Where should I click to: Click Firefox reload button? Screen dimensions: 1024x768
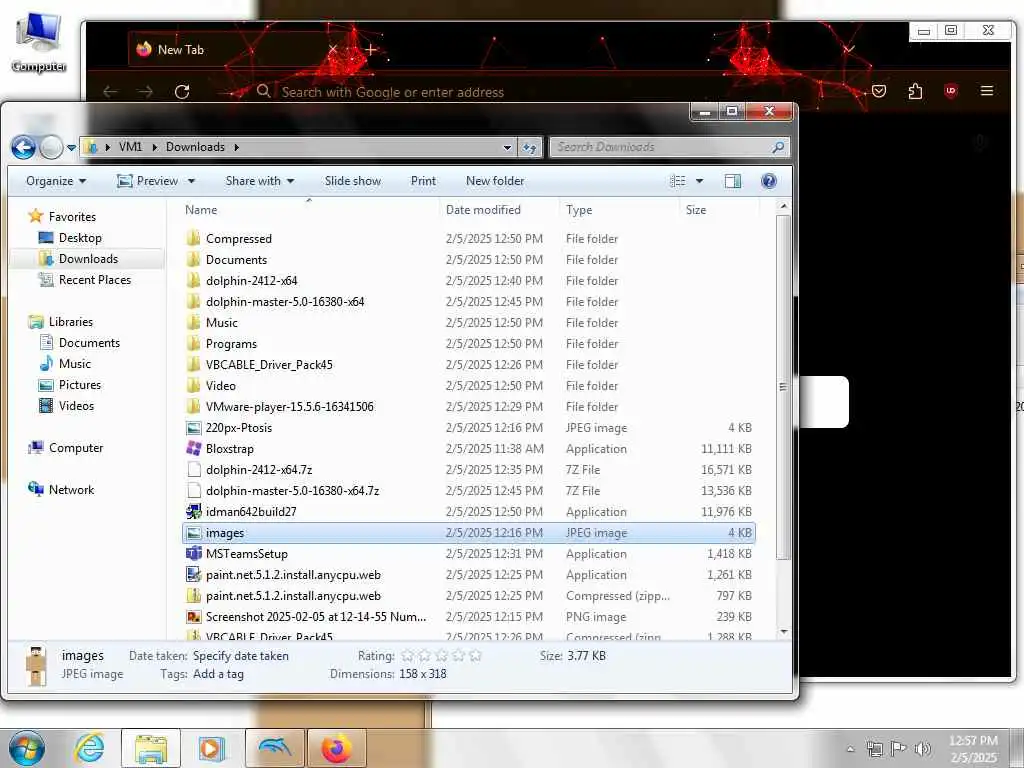coord(182,91)
